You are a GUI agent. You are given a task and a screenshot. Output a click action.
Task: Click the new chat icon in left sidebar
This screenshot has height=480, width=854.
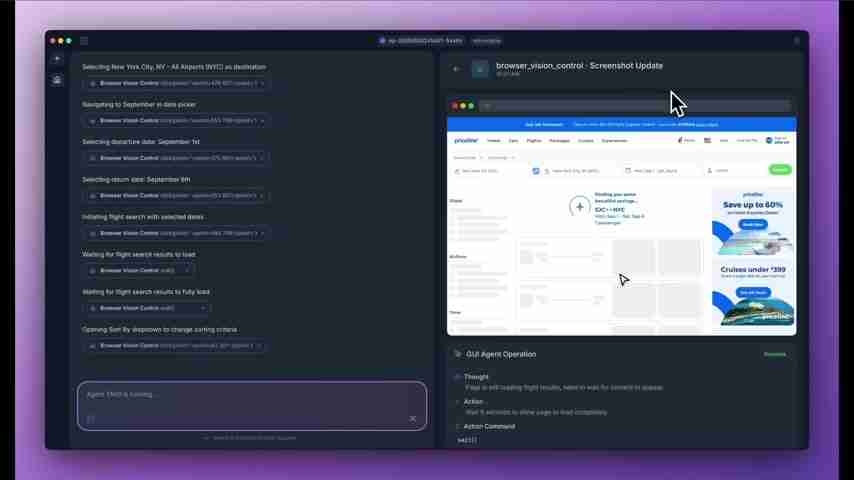[x=57, y=59]
